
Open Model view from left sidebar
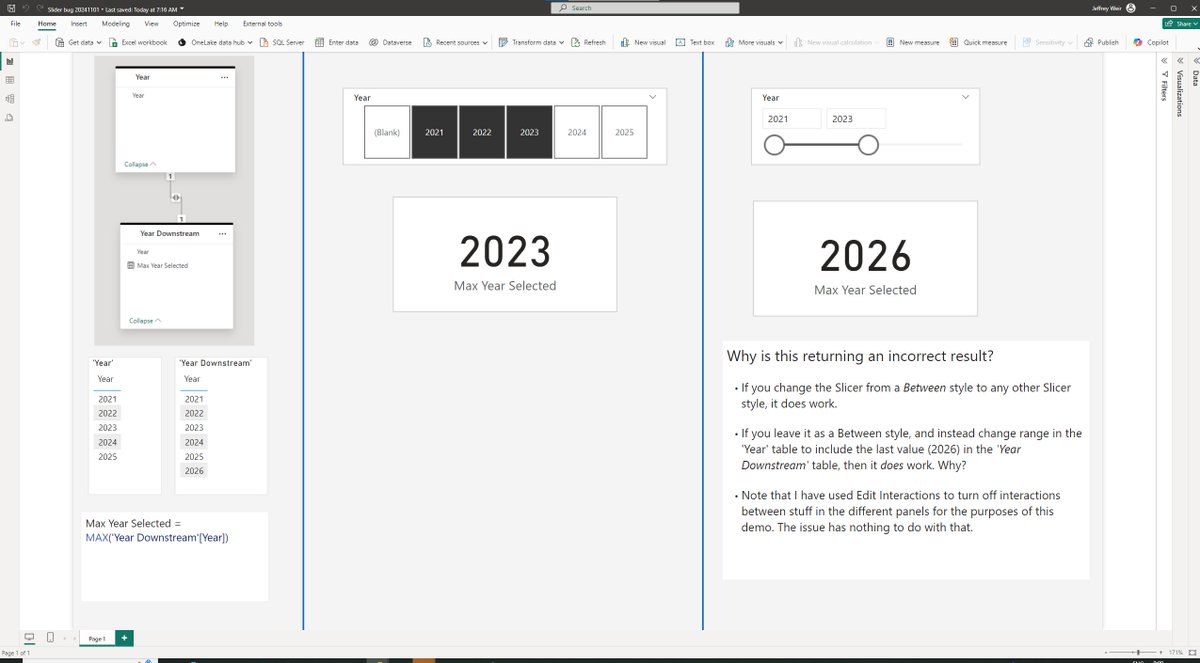pyautogui.click(x=9, y=98)
